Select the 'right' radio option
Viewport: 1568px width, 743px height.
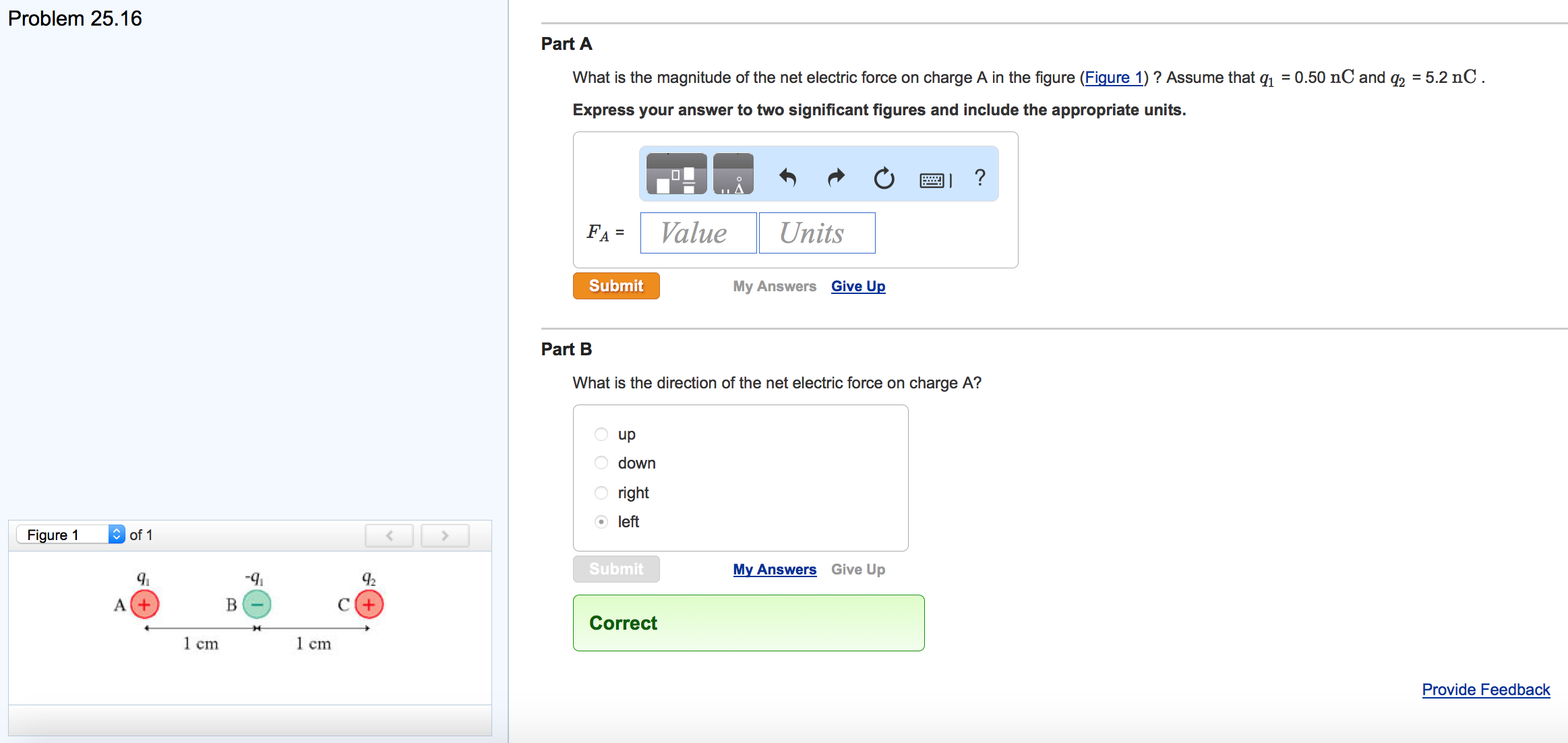click(601, 493)
